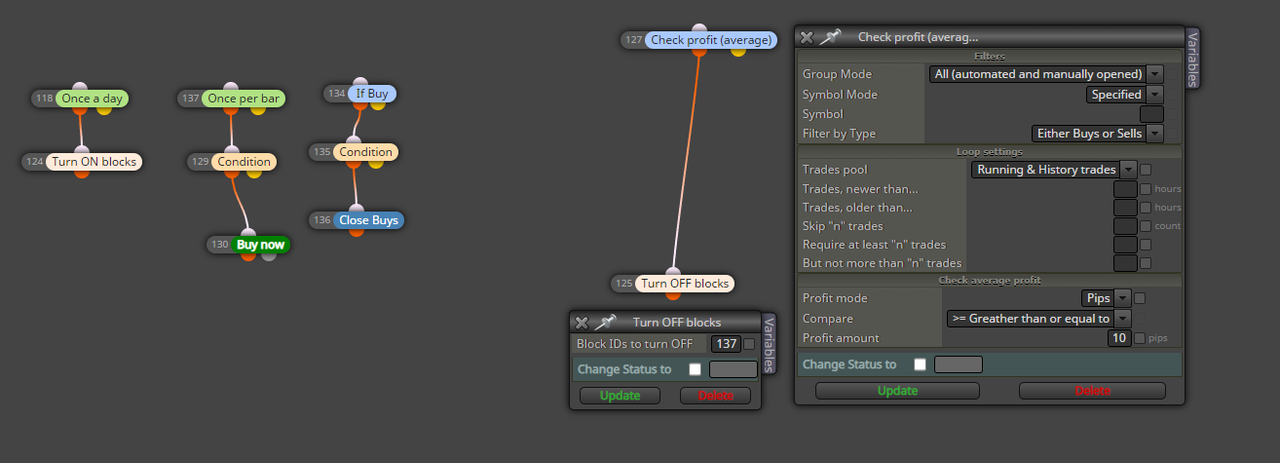Click the Symbol input field
Viewport: 1280px width, 463px height.
tap(1151, 114)
